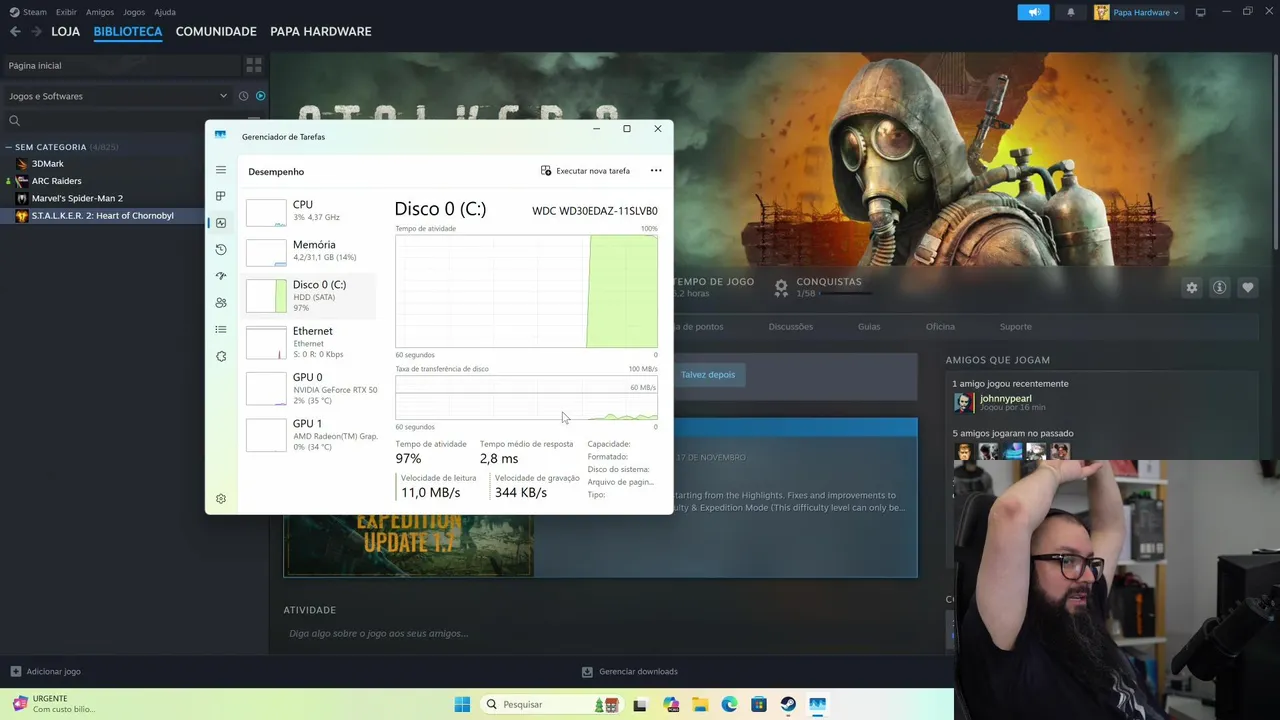The width and height of the screenshot is (1280, 720).
Task: Select Disco 0 (C:) in performance list
Action: pyautogui.click(x=309, y=296)
